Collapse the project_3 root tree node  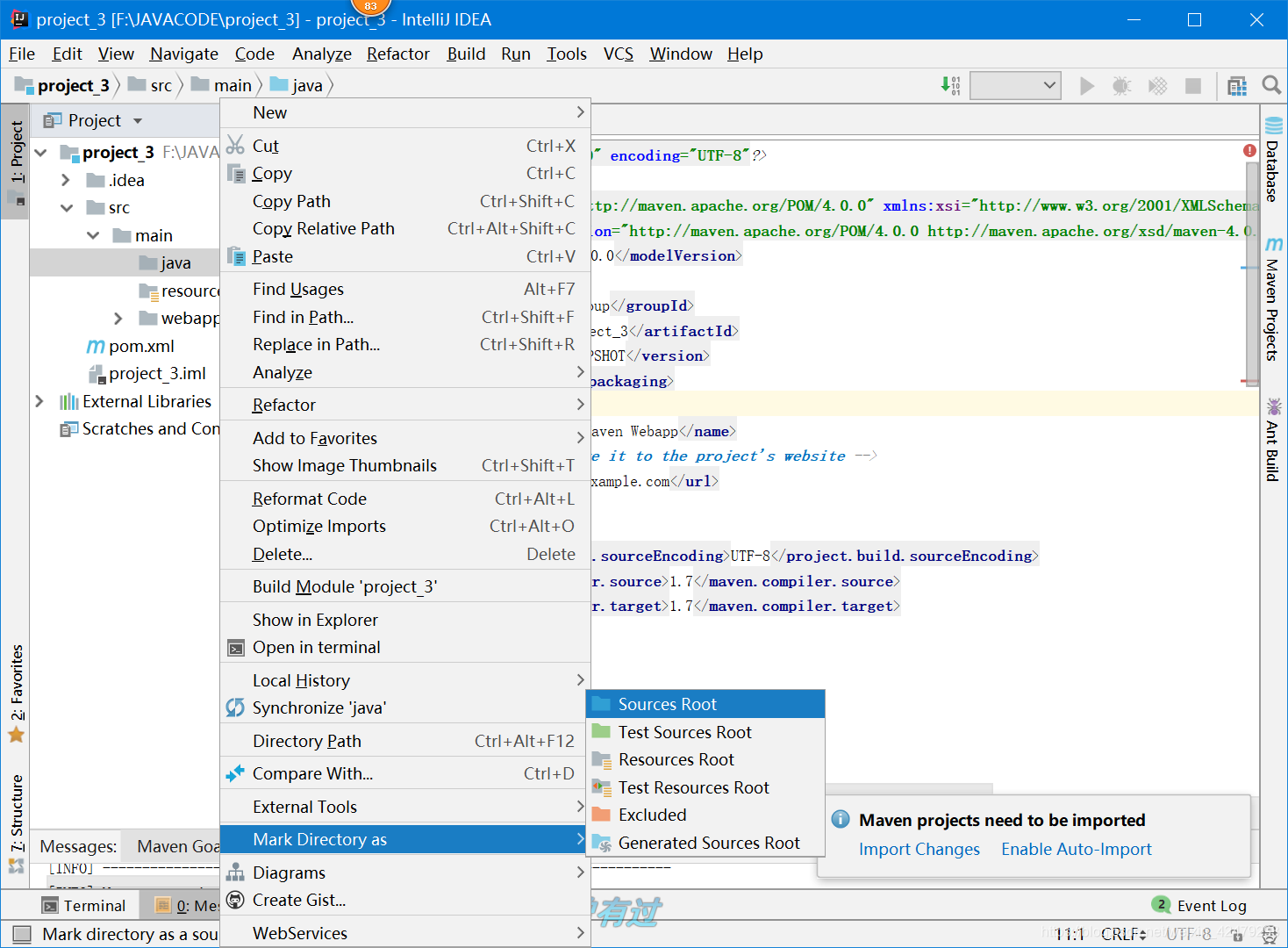40,153
